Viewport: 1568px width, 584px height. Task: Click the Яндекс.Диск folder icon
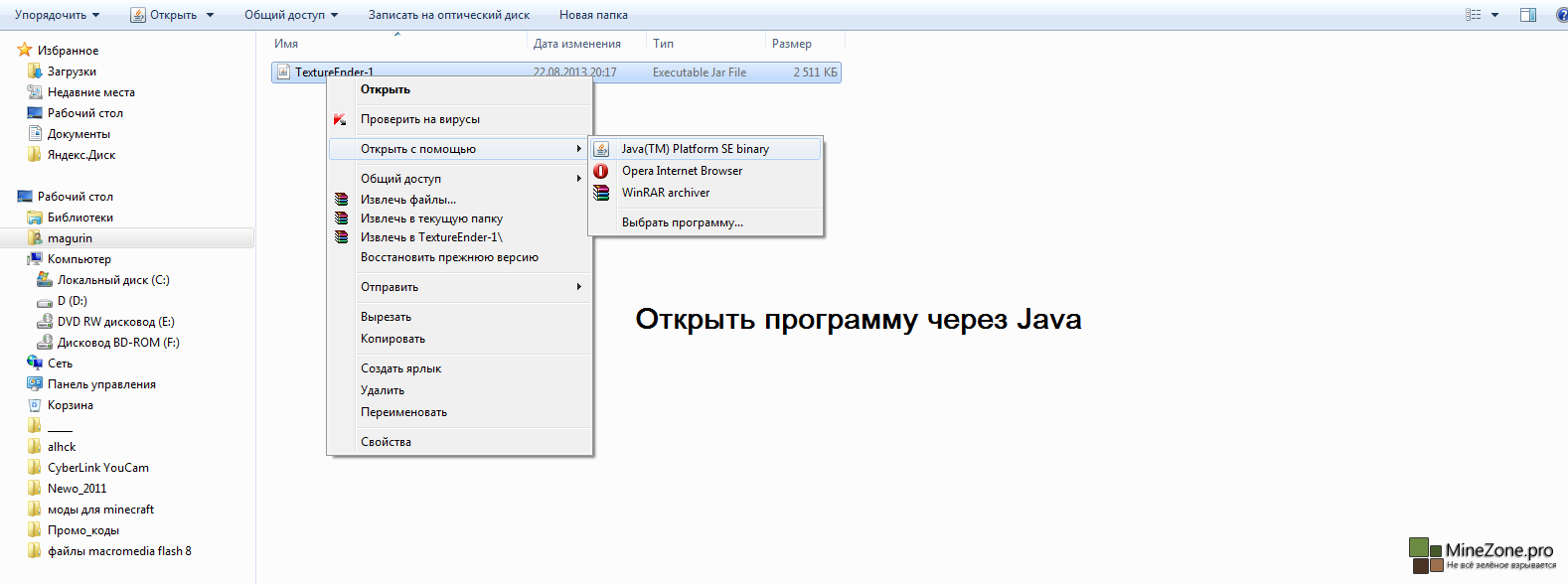click(35, 155)
